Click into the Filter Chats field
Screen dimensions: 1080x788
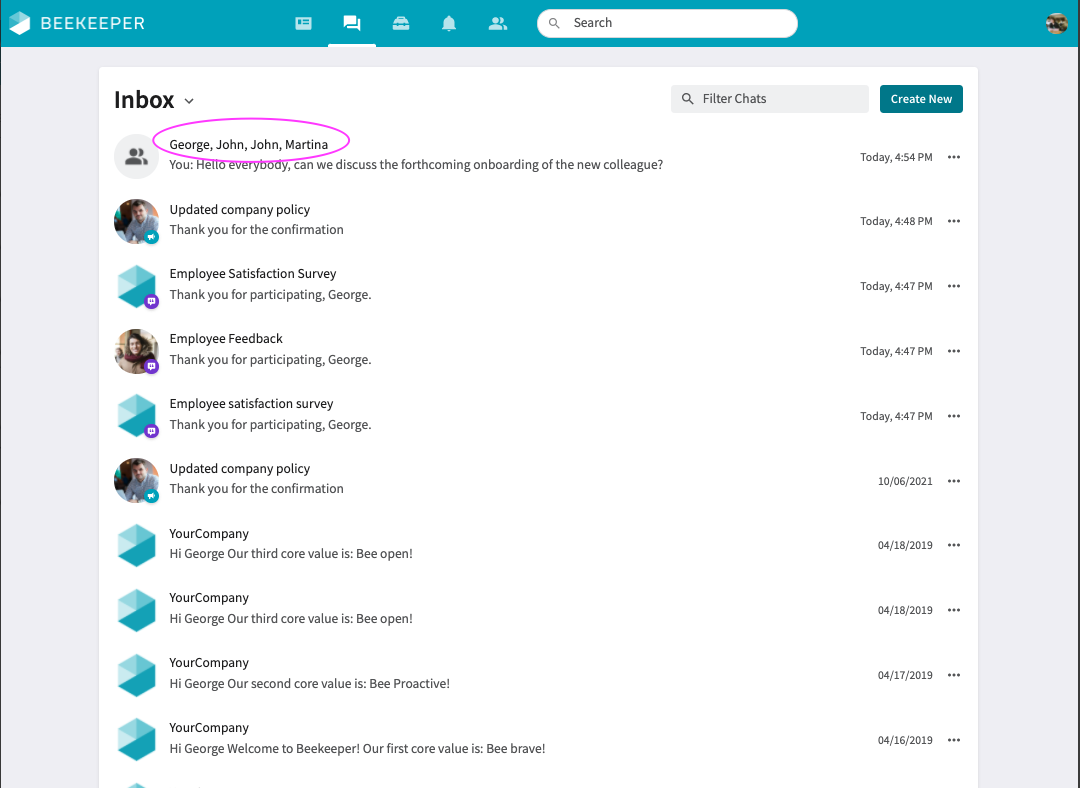point(769,99)
